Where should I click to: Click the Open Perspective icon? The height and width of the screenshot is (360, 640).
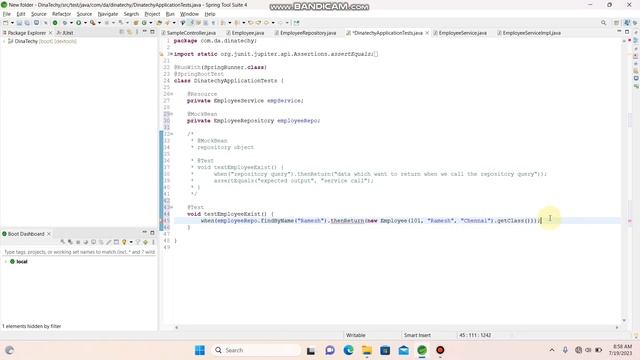(616, 23)
